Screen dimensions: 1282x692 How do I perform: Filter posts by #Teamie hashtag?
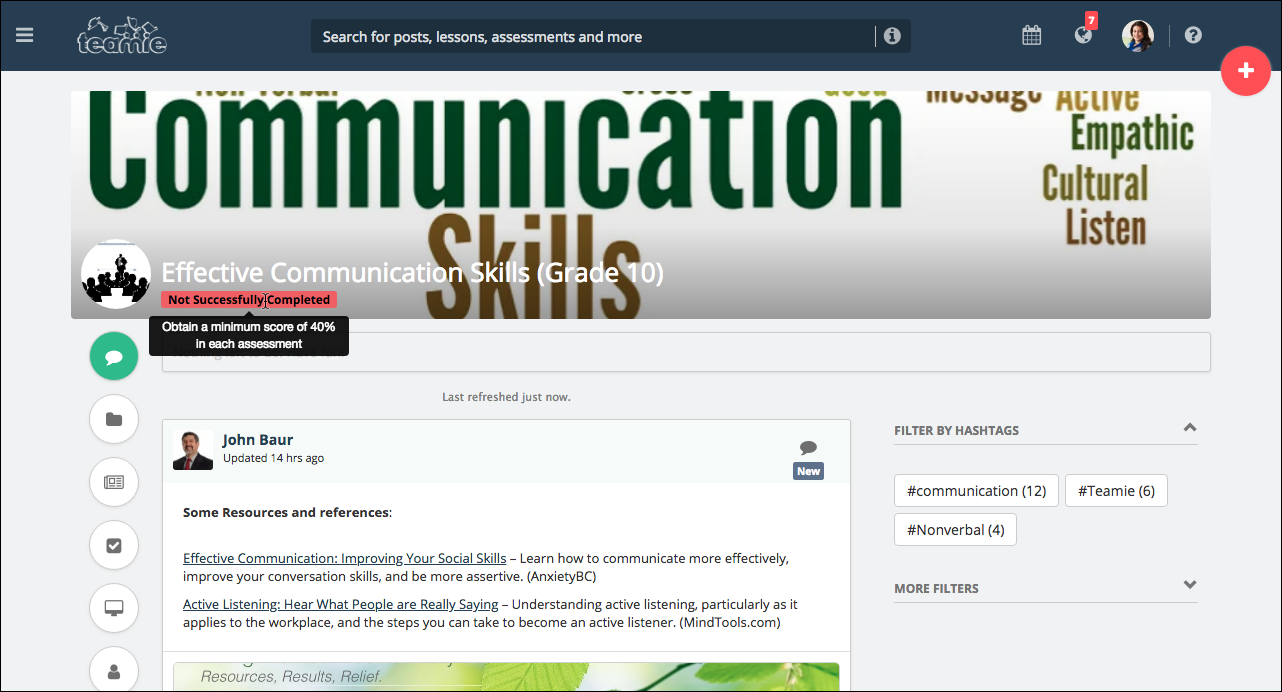[x=1116, y=491]
